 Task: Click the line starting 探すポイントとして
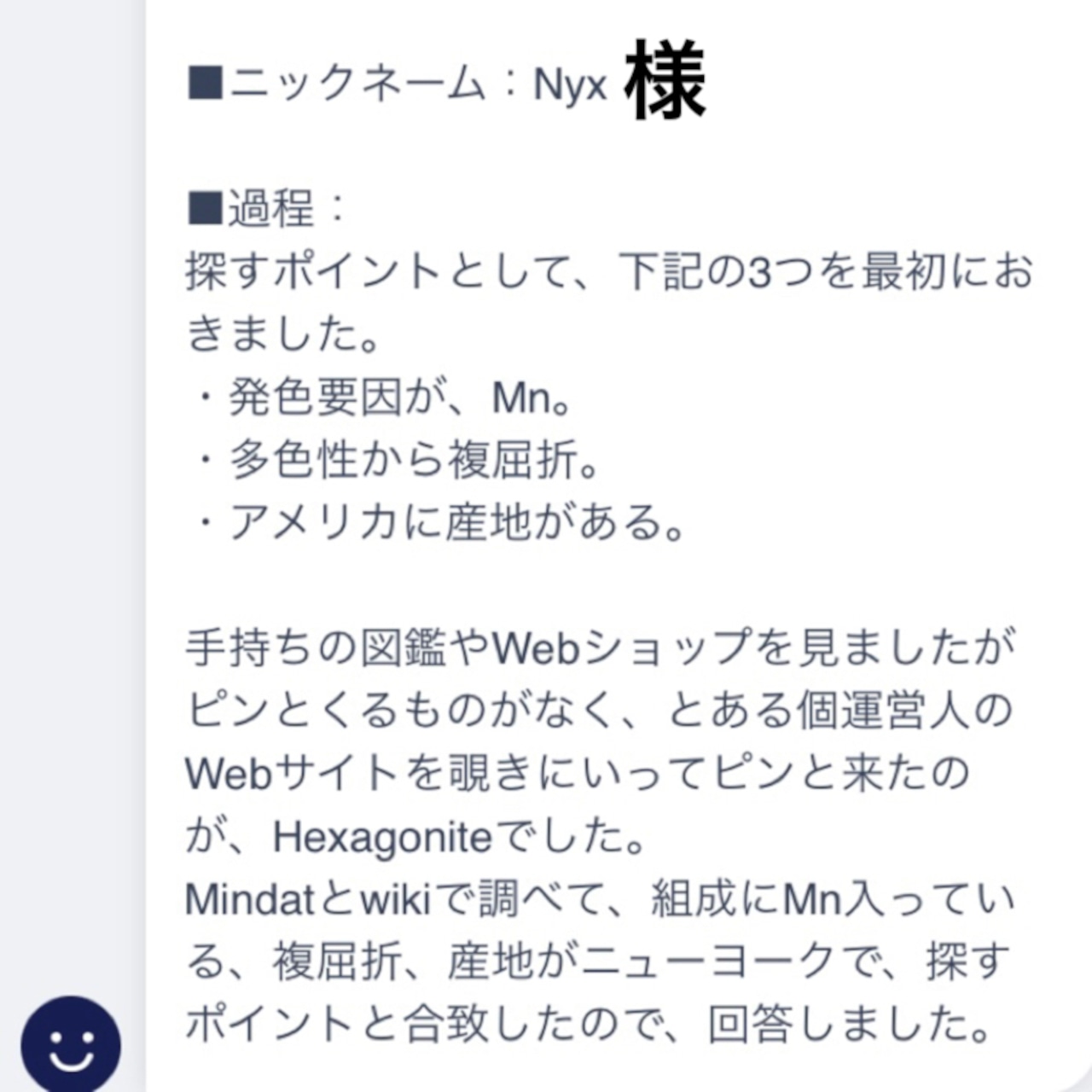tap(609, 271)
